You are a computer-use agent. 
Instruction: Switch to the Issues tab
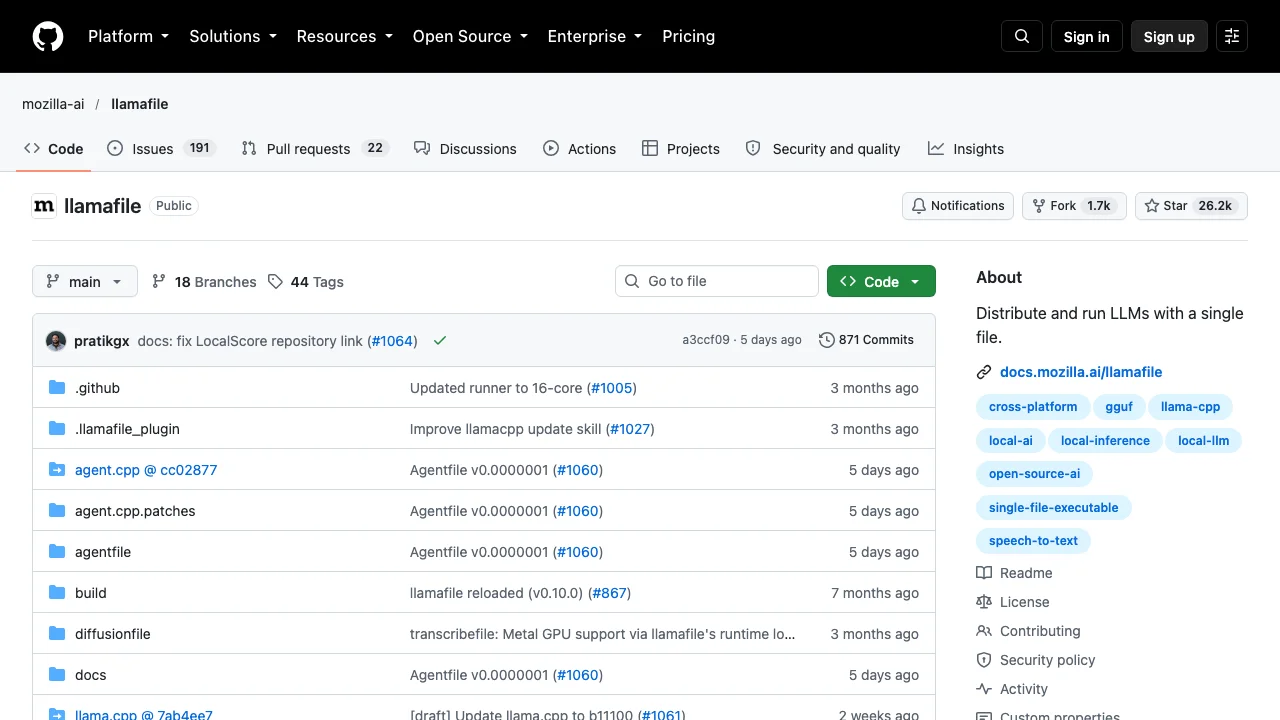pyautogui.click(x=161, y=148)
